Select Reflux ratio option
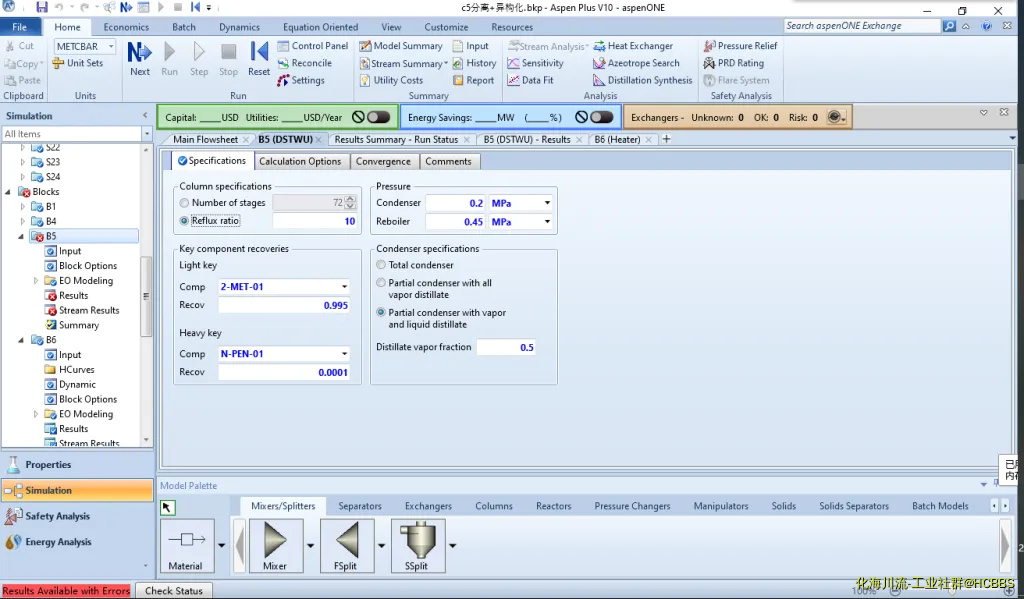Screen dimensions: 1024x599 (184, 221)
